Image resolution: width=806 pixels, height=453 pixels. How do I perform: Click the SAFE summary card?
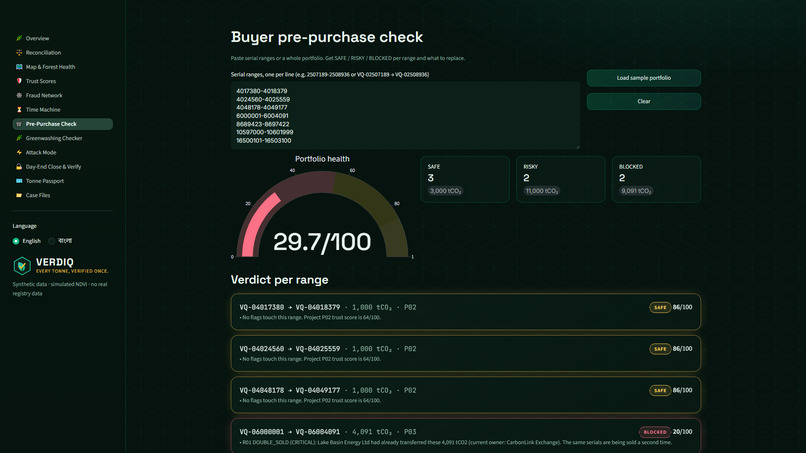pos(465,179)
